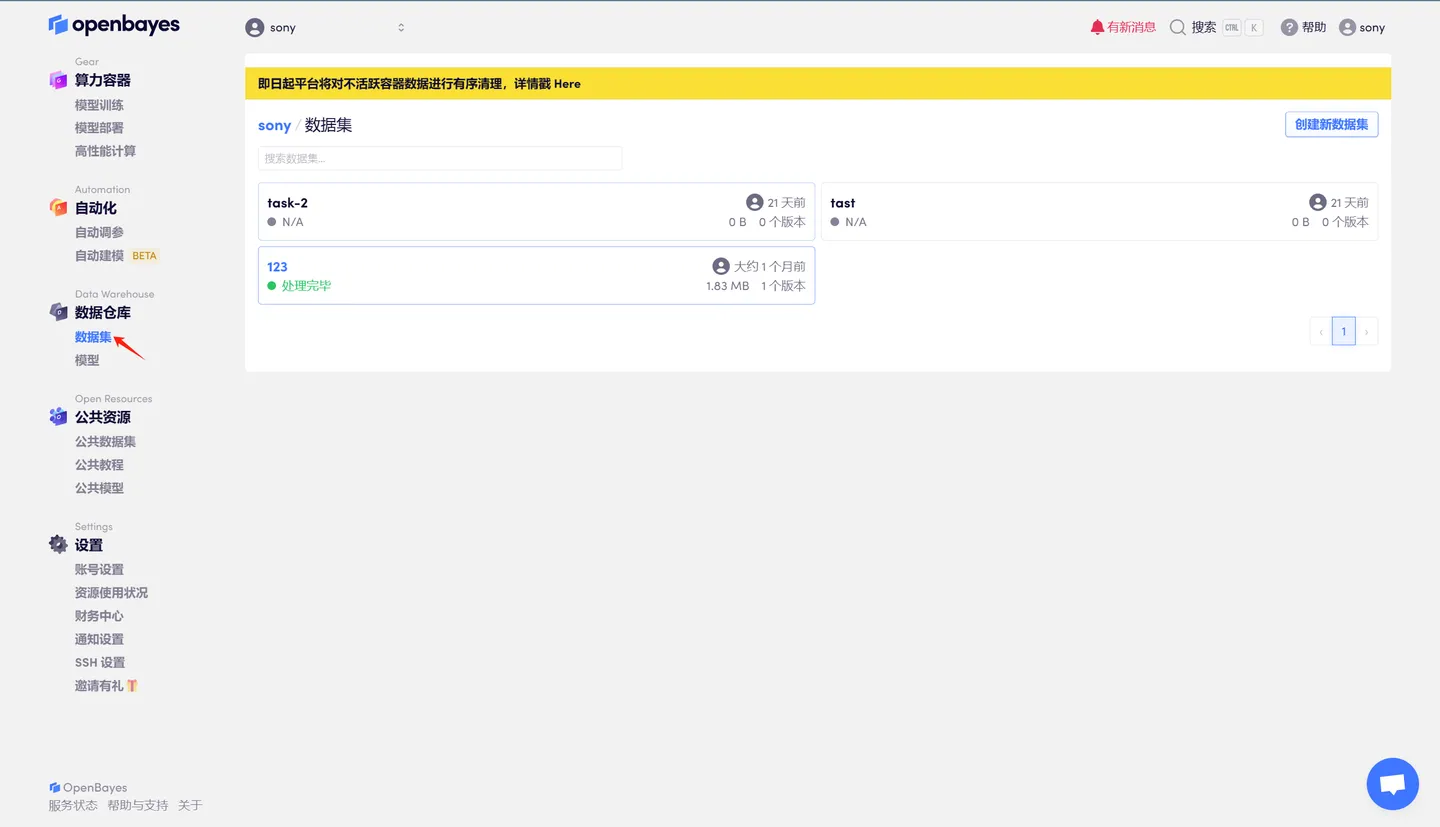Click 帮助与支持 in the footer

pos(137,804)
